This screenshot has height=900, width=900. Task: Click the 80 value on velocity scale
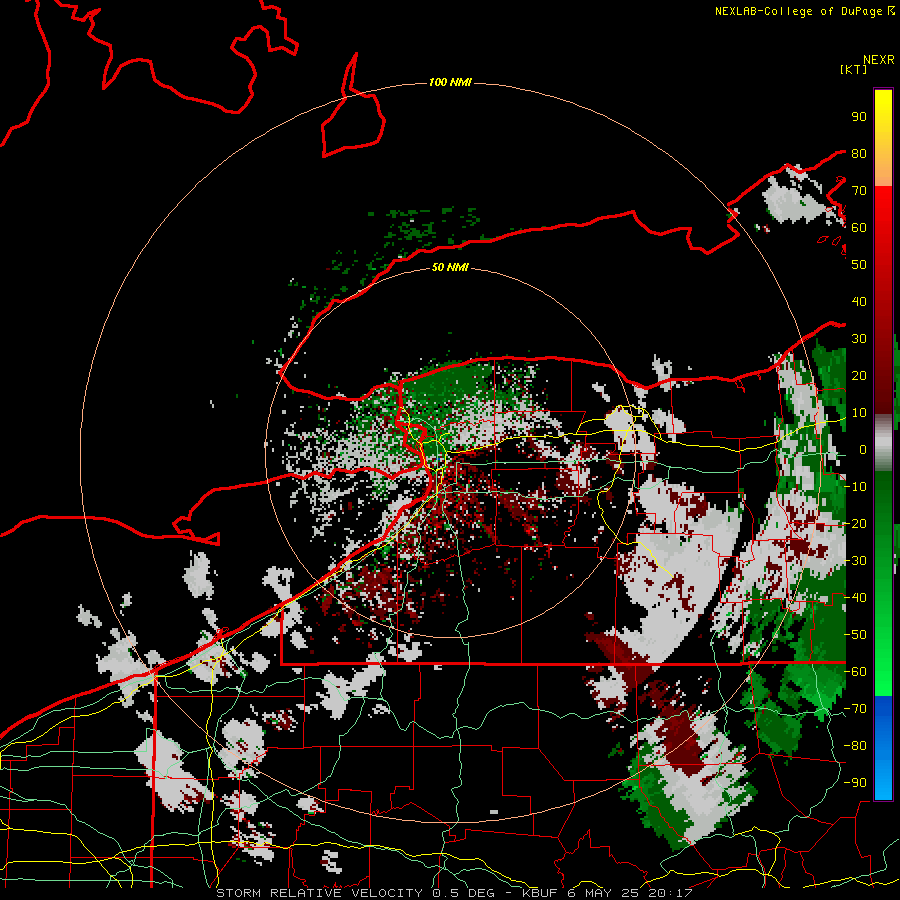coord(859,153)
